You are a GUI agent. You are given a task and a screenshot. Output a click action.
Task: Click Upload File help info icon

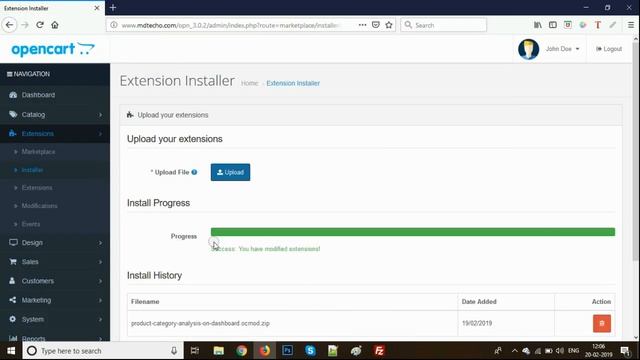tap(194, 172)
